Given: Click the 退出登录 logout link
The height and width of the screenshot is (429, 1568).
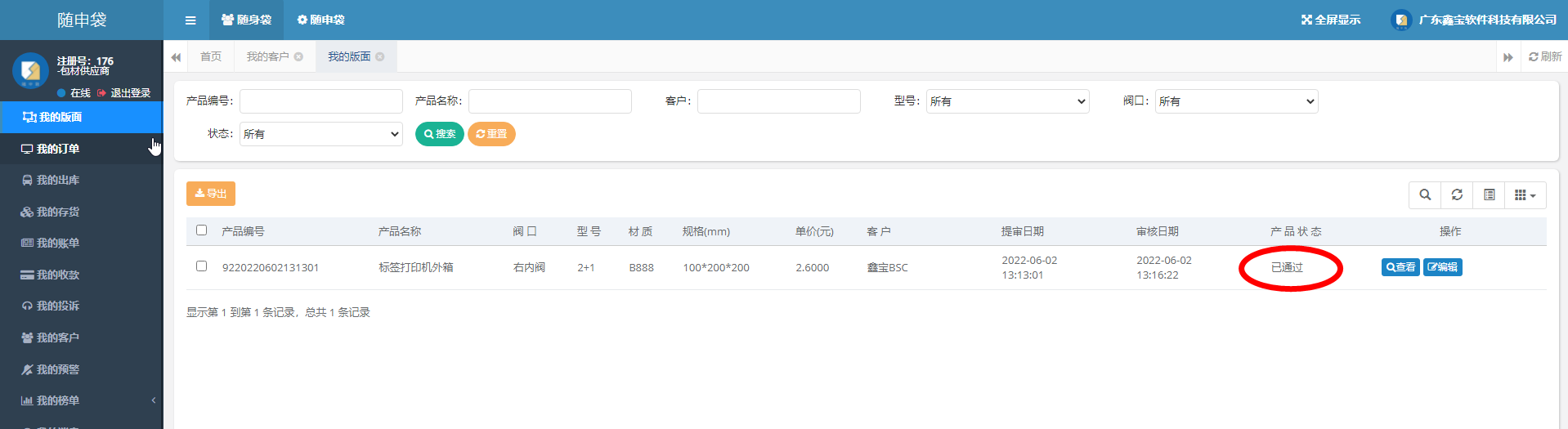Looking at the screenshot, I should tap(124, 93).
